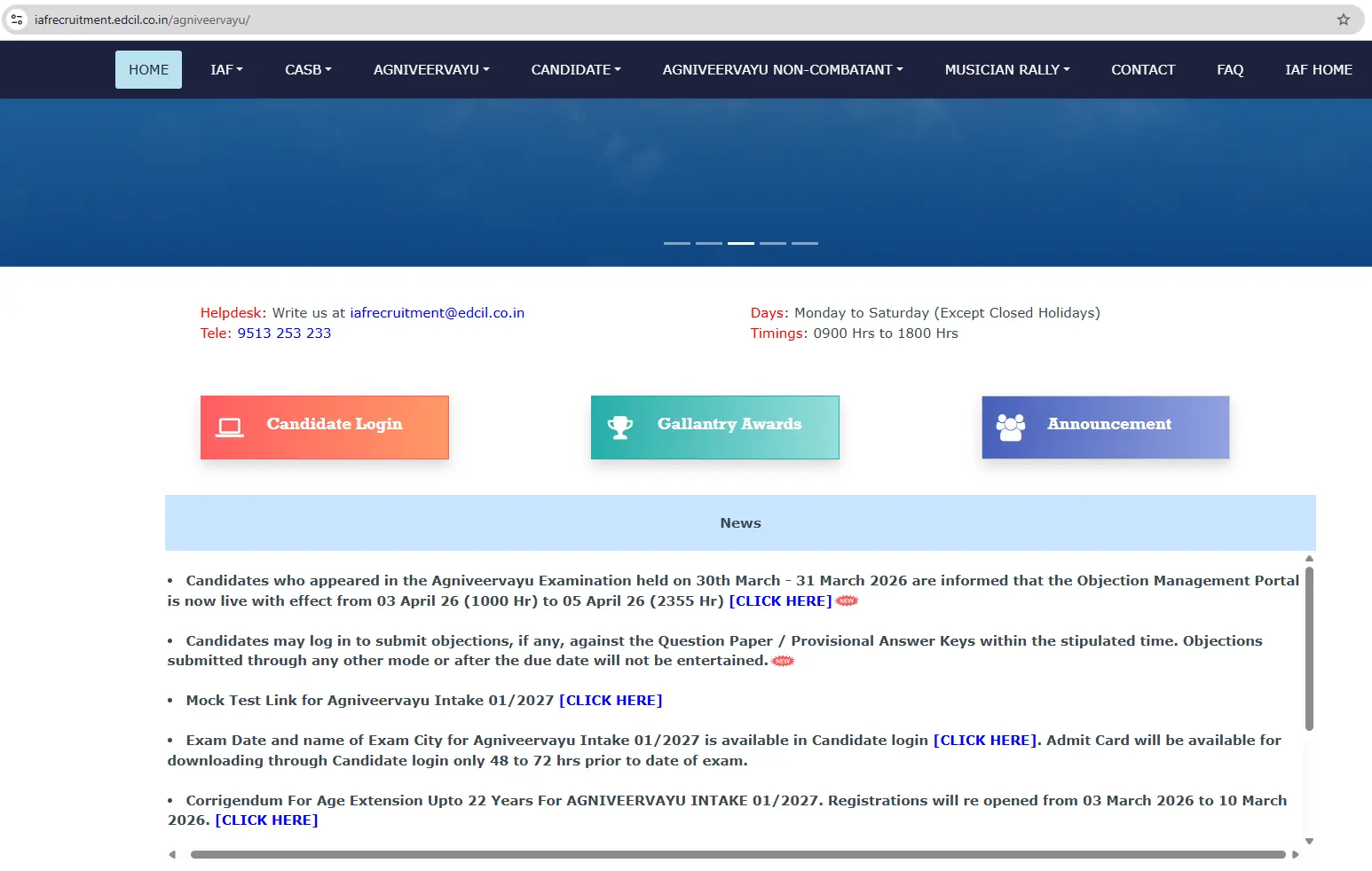Click news scroll-down arrow
Image resolution: width=1372 pixels, height=871 pixels.
tap(1309, 841)
